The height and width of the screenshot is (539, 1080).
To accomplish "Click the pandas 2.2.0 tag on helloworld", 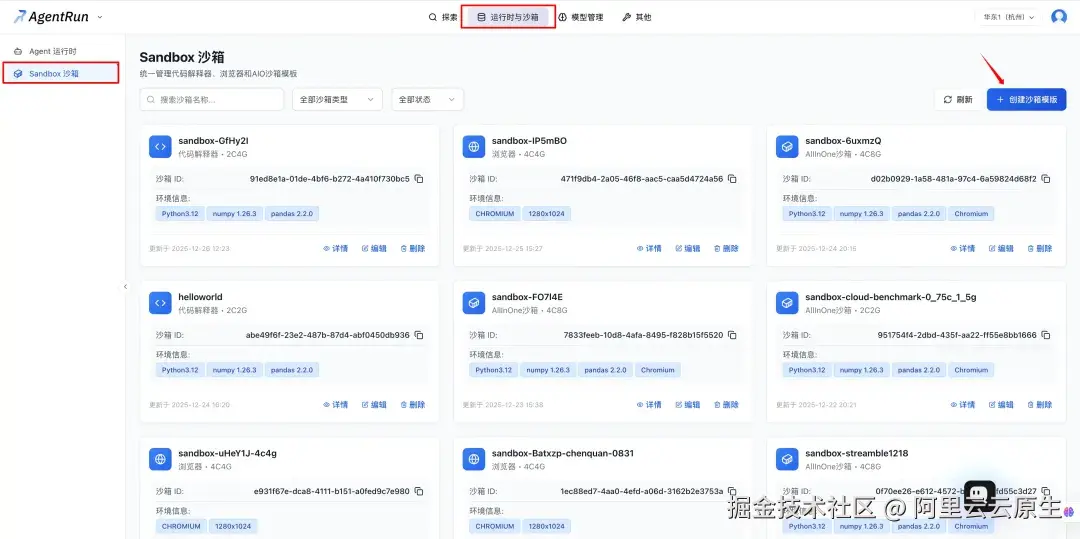I will [292, 370].
